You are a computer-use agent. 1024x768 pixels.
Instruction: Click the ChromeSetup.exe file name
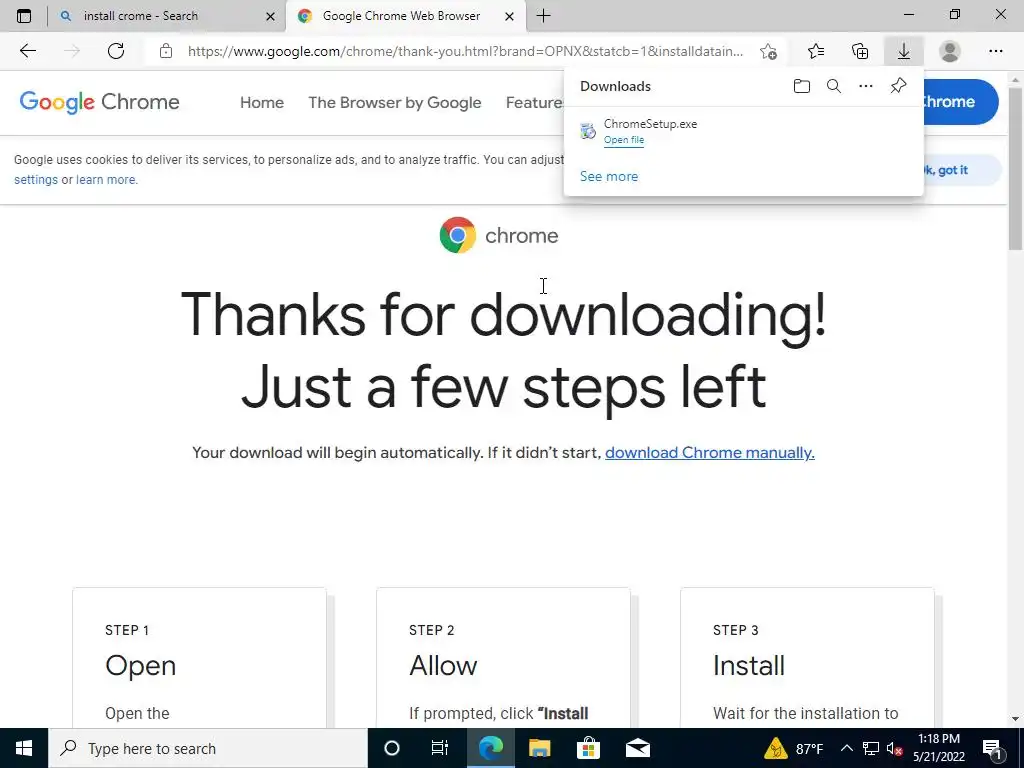pyautogui.click(x=650, y=123)
